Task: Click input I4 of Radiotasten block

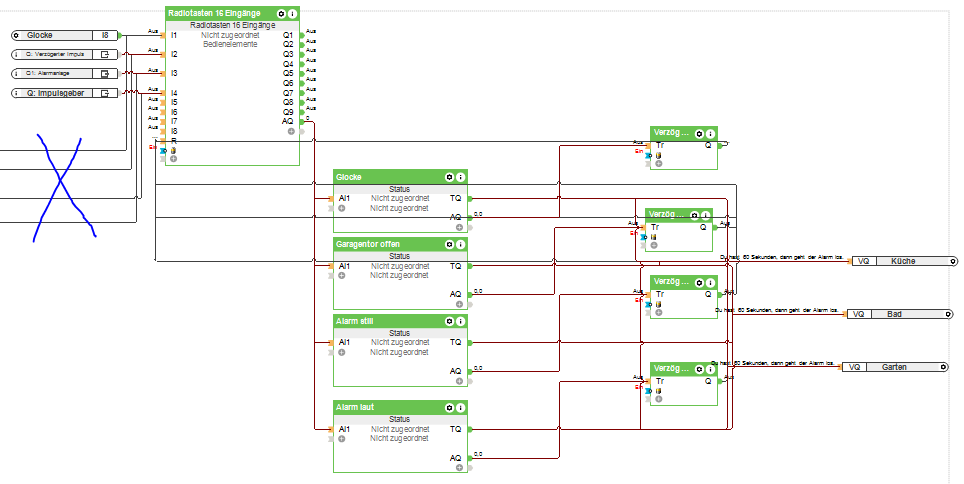Action: coord(174,93)
